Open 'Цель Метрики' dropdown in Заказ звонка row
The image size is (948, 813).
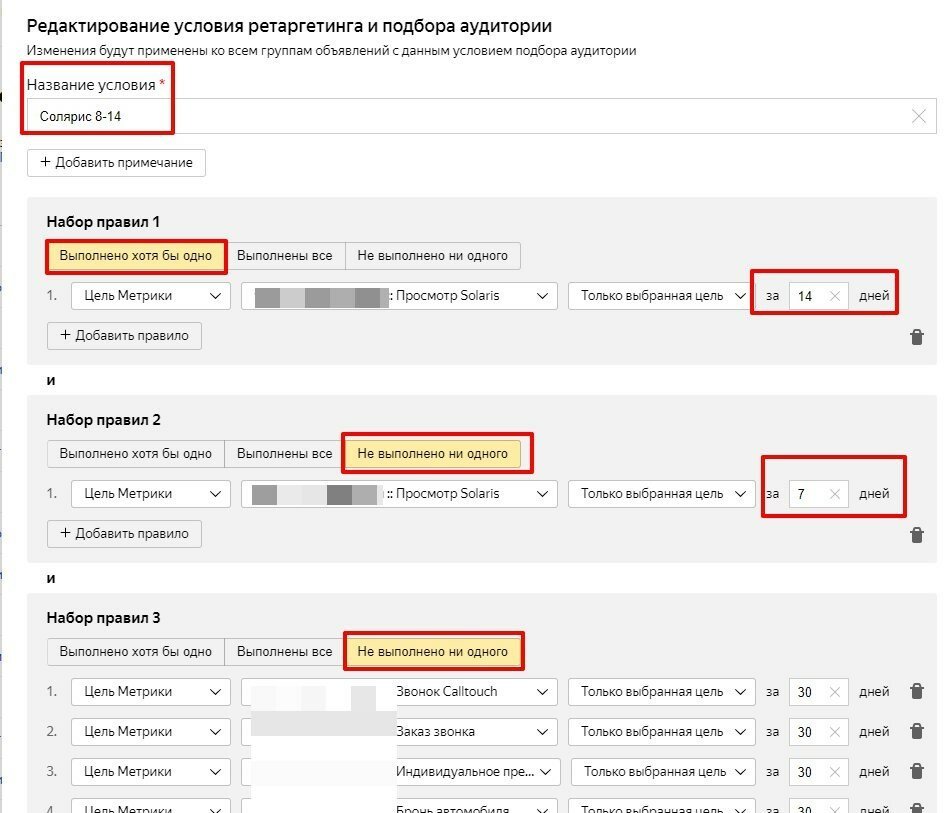(151, 731)
